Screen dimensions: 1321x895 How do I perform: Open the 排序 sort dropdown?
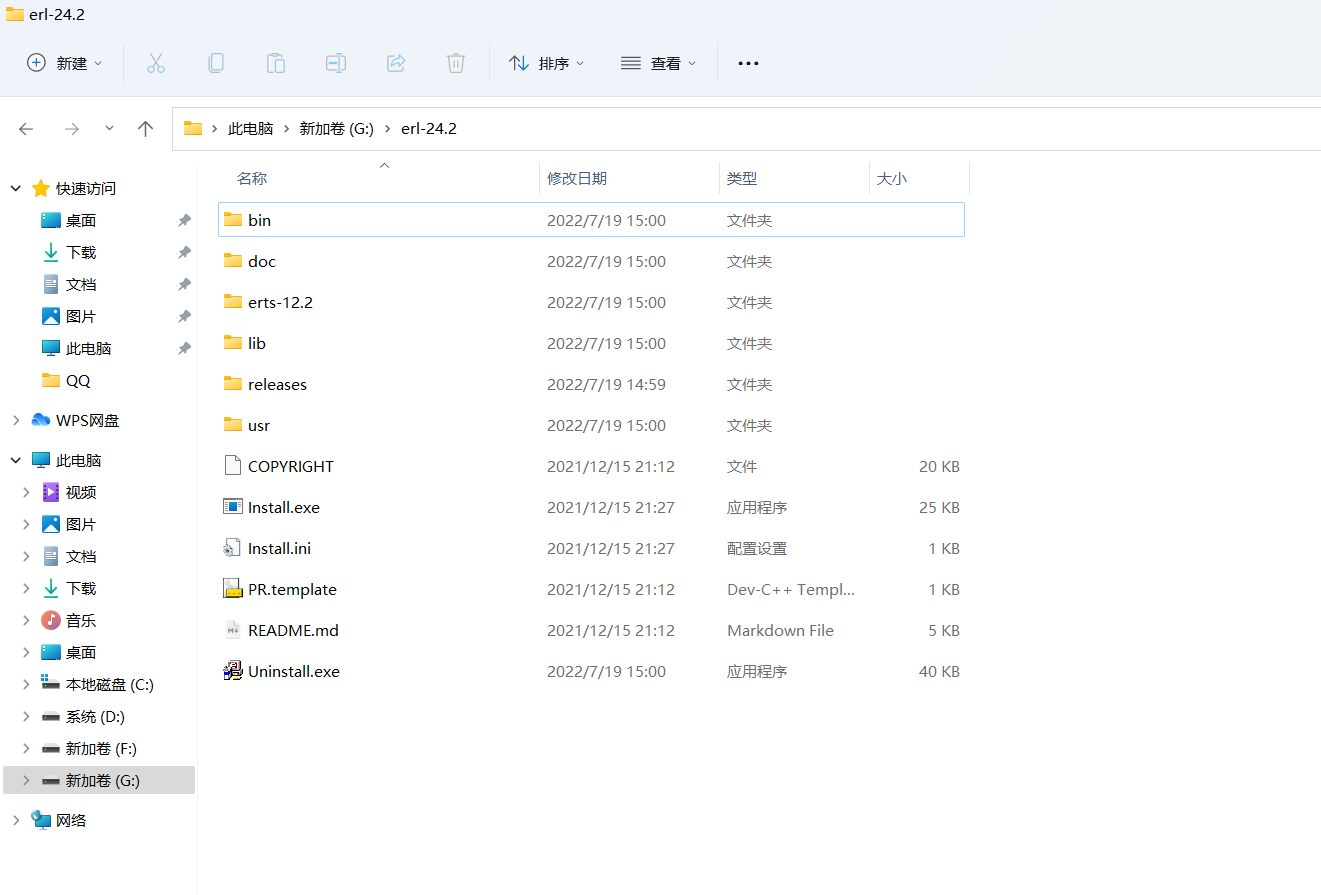click(x=546, y=63)
